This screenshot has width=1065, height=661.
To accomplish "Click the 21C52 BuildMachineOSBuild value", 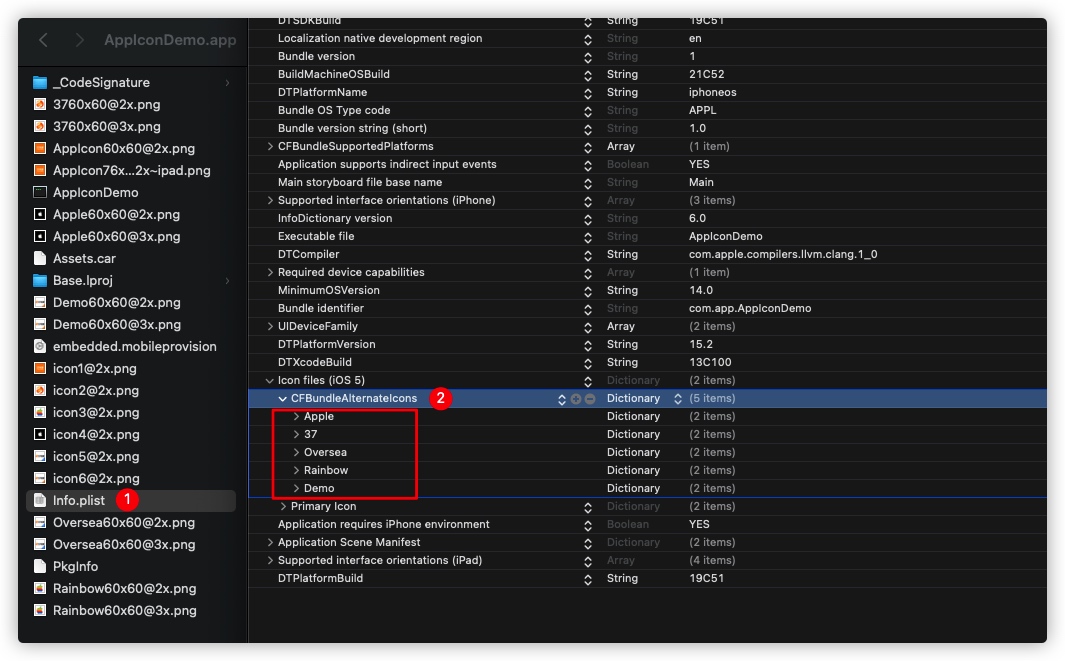I will (706, 74).
